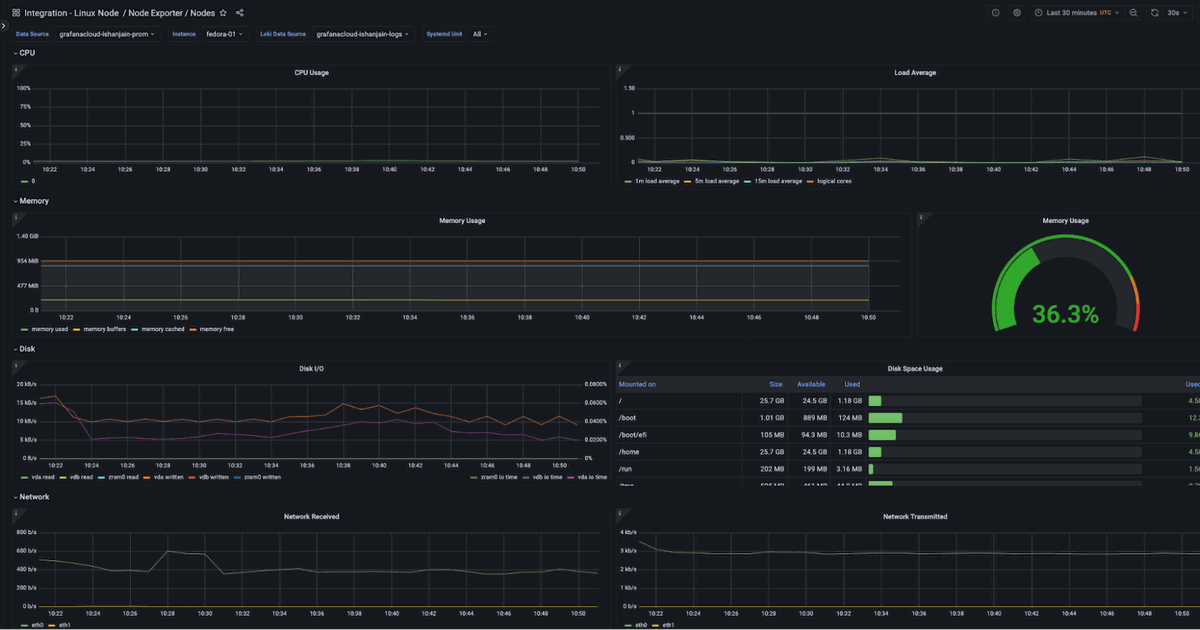Open the Network Received panel title menu
The width and height of the screenshot is (1200, 630).
point(311,516)
